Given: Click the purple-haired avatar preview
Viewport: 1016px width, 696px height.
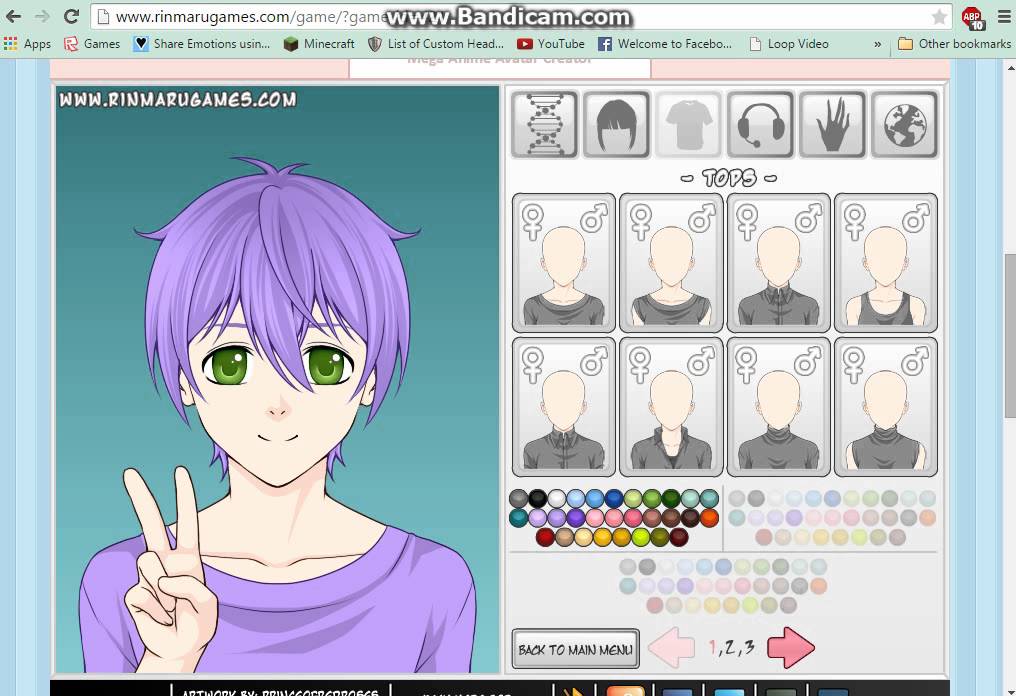Looking at the screenshot, I should click(277, 379).
